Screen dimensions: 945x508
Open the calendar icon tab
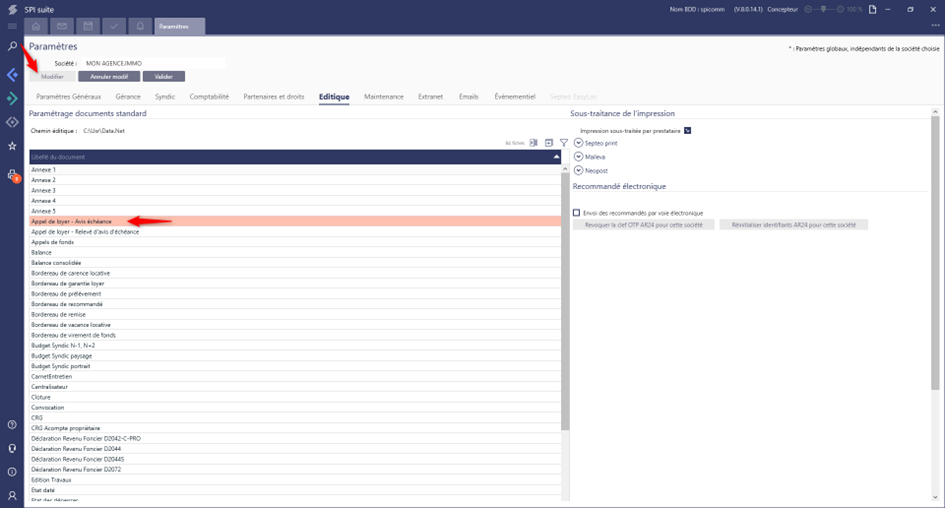[88, 26]
